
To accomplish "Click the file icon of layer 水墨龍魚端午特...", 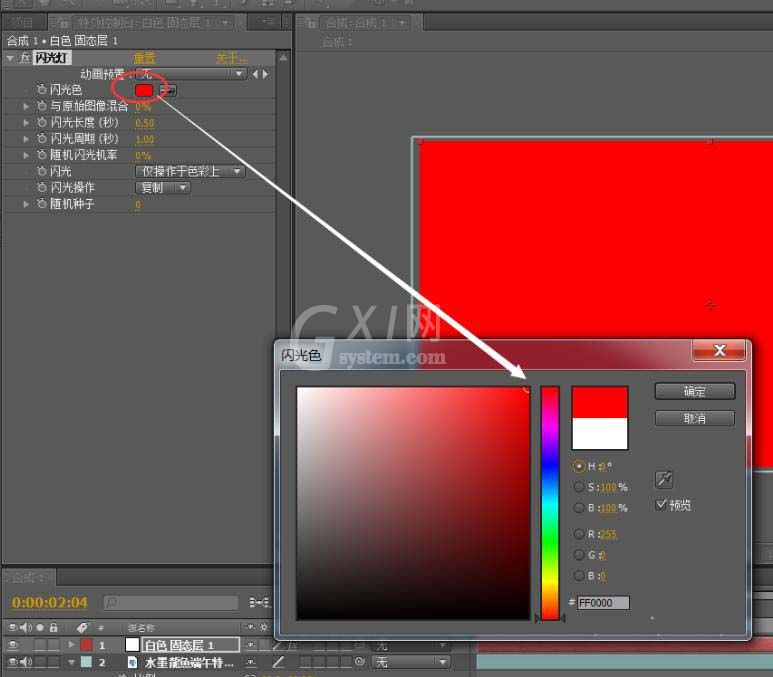I will coord(132,662).
